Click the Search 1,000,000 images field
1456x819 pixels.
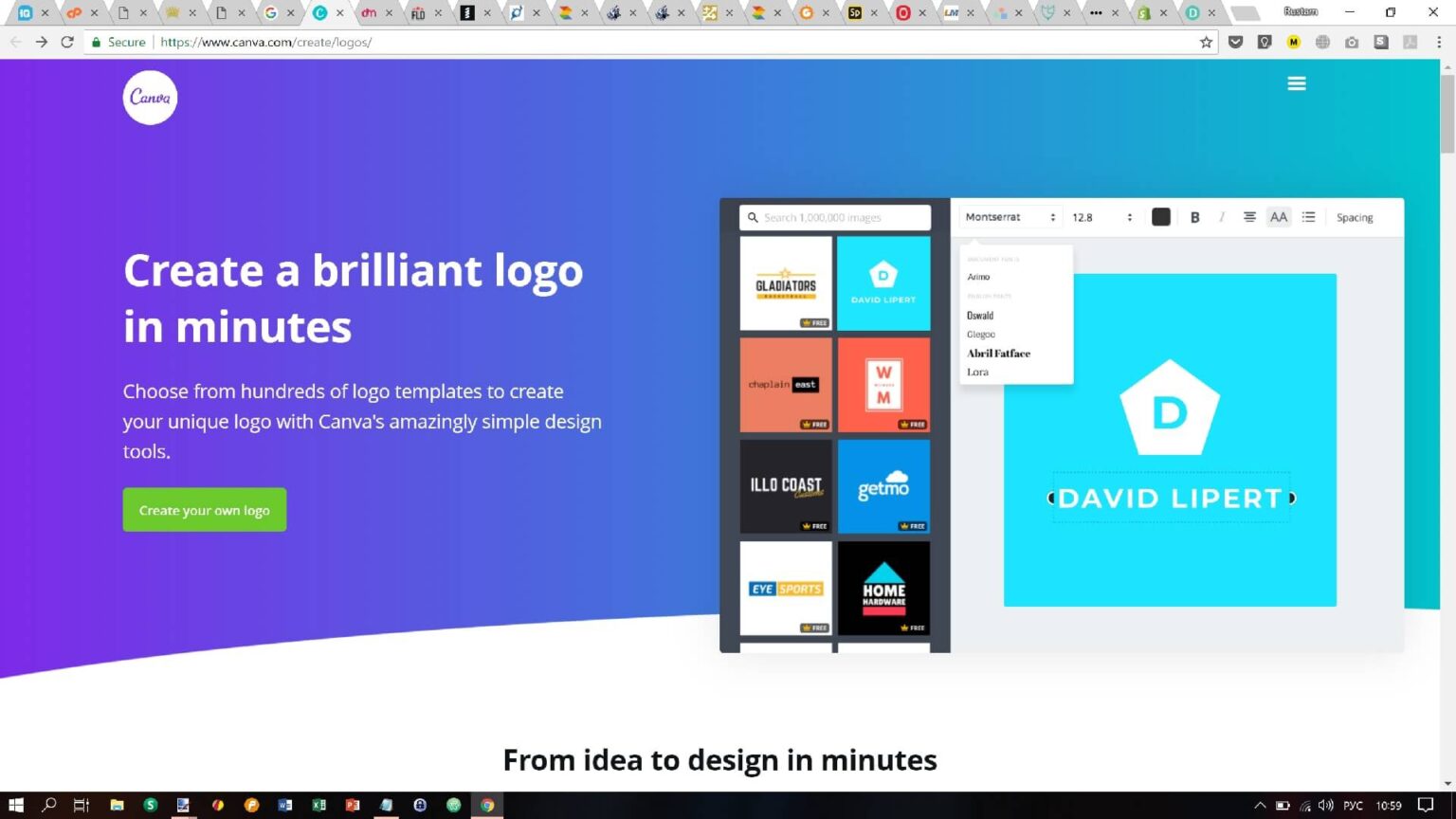click(x=835, y=217)
